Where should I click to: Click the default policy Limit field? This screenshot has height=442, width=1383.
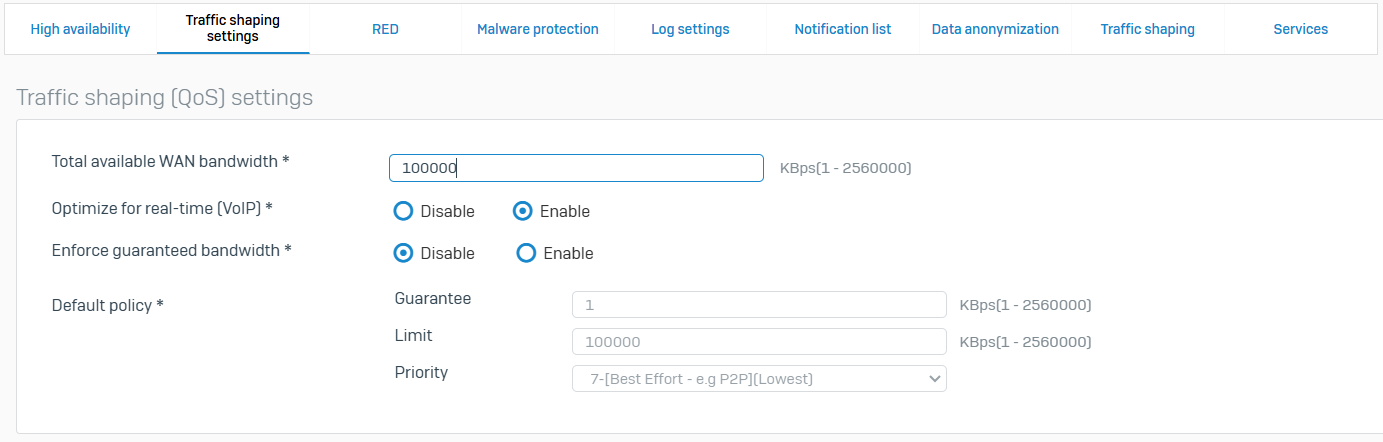coord(759,342)
